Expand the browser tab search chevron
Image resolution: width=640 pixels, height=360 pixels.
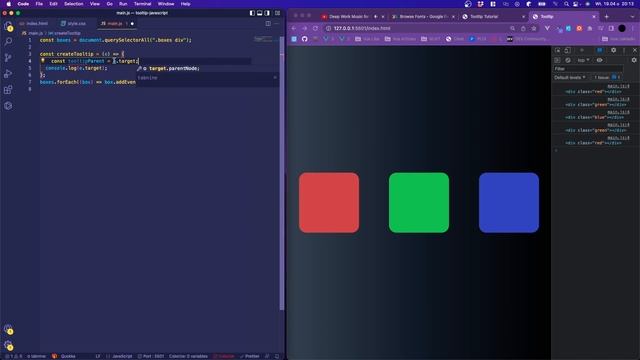(x=633, y=17)
